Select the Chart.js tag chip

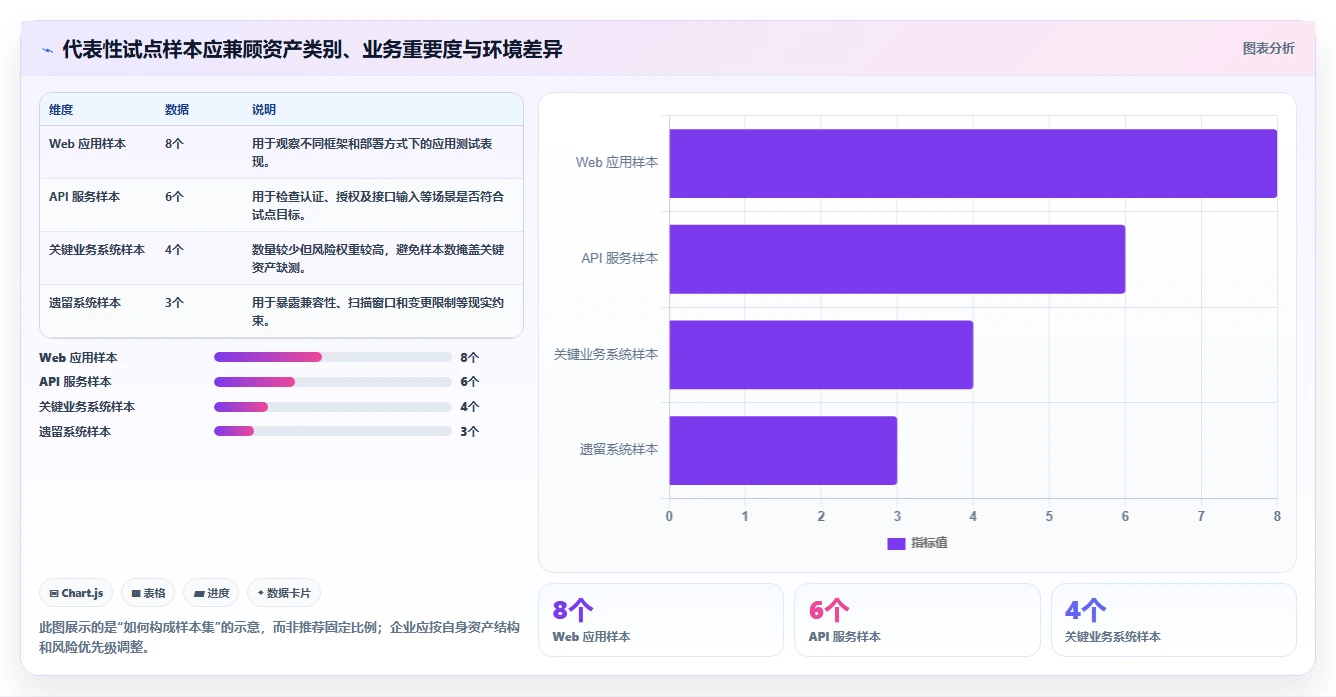(x=76, y=593)
